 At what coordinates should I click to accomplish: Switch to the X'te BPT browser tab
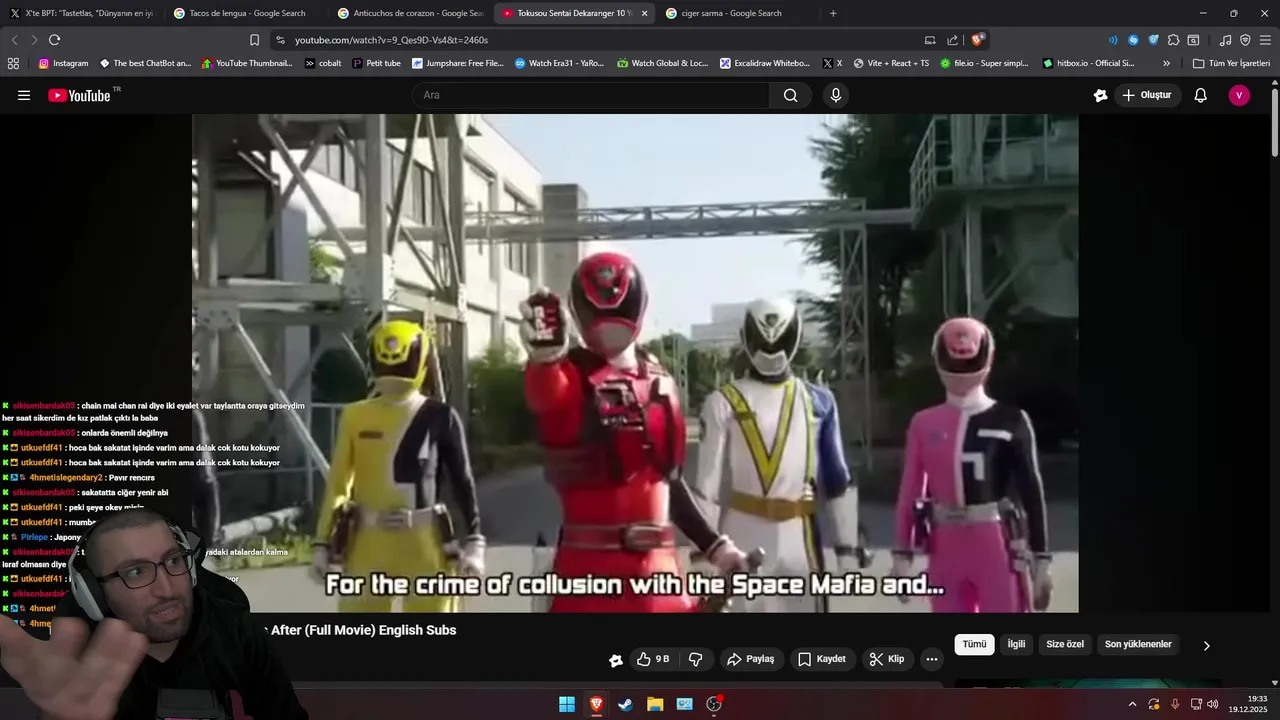pos(82,13)
